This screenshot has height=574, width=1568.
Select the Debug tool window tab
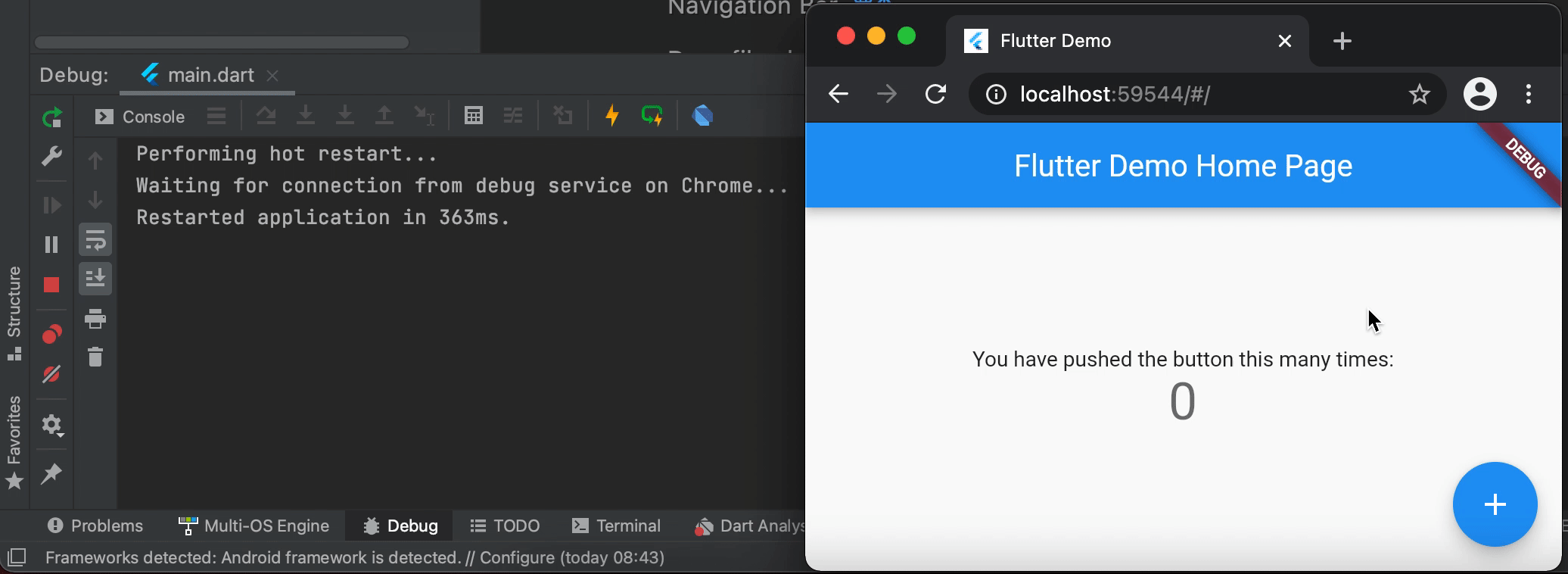[400, 526]
